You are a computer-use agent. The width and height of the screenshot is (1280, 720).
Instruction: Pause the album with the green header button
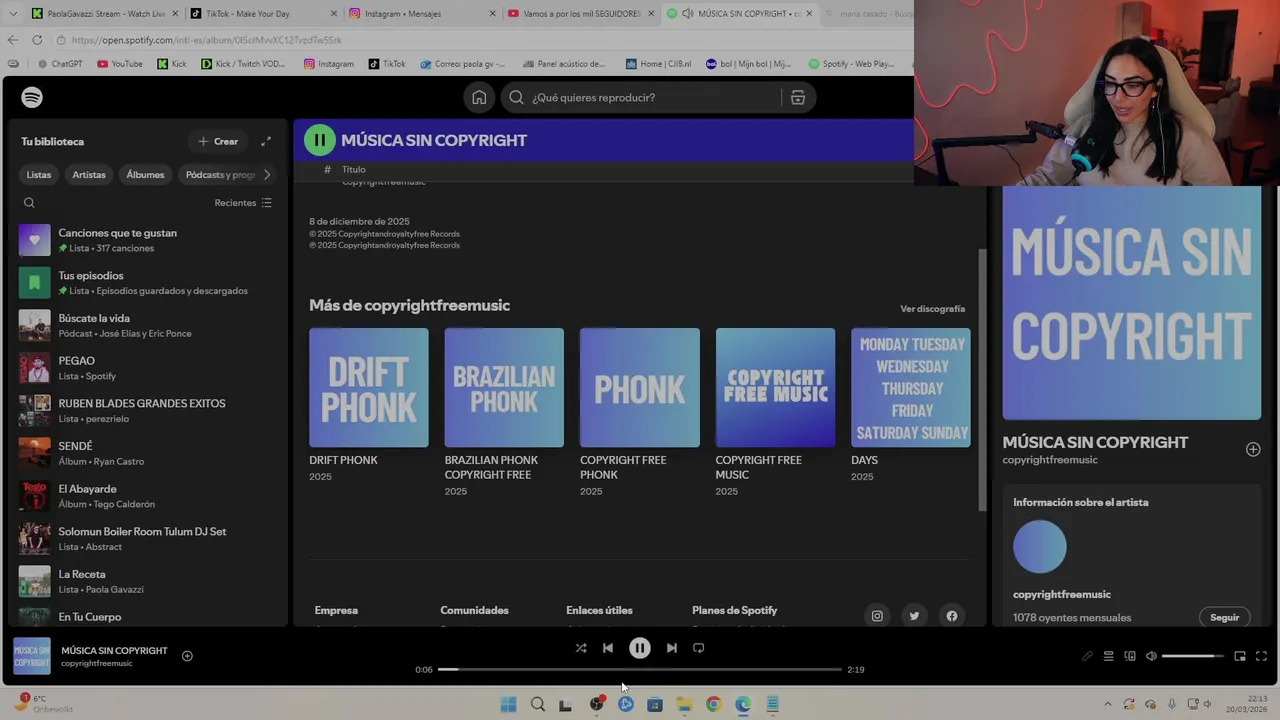click(319, 140)
